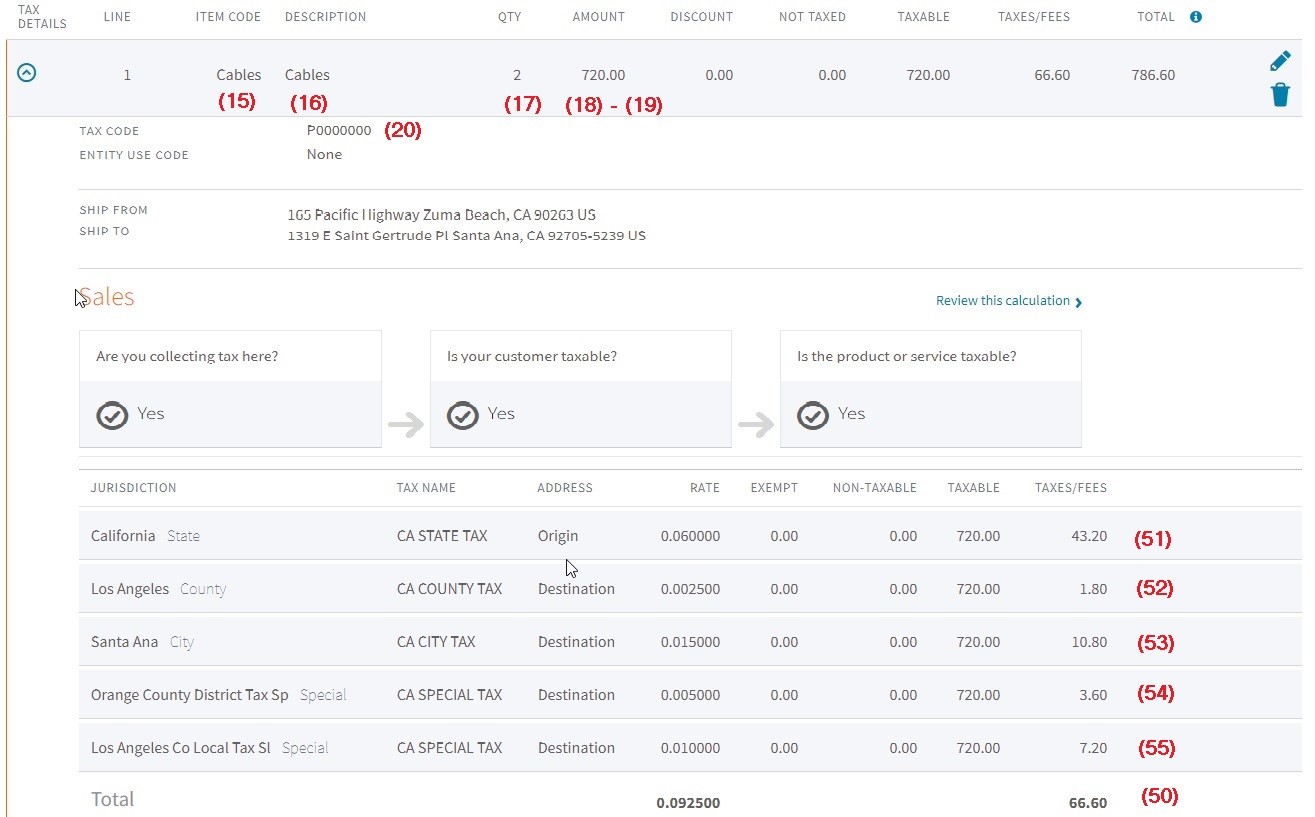
Task: Click the TAX DETAILS header label
Action: click(41, 16)
